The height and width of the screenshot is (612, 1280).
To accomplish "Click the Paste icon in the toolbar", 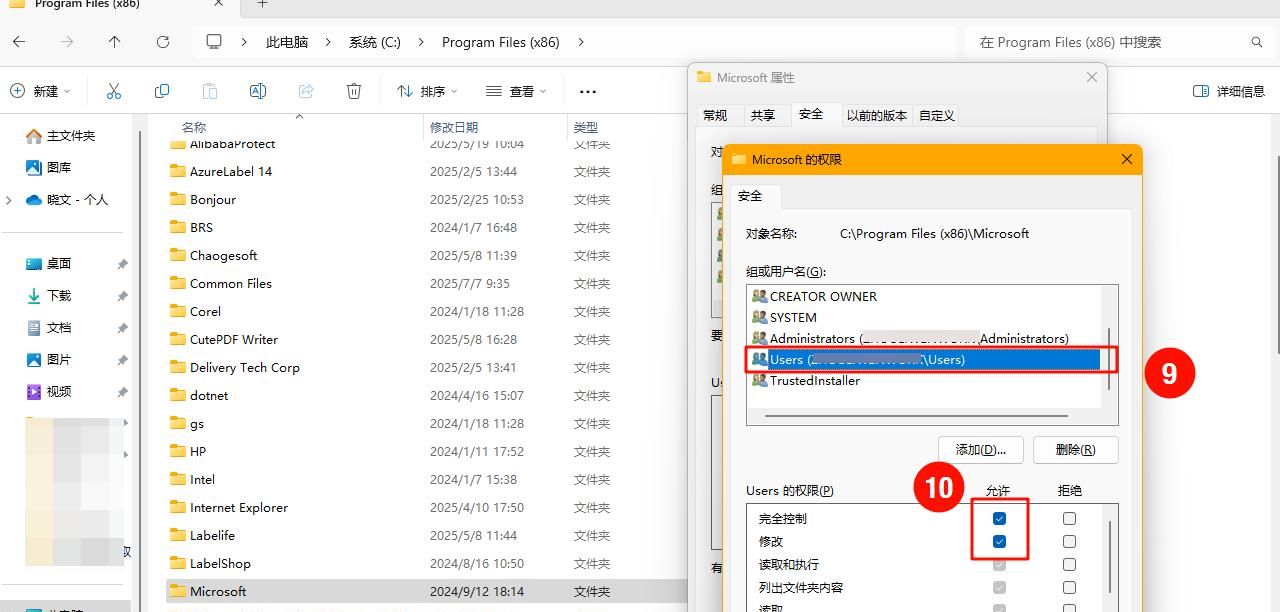I will coord(209,91).
